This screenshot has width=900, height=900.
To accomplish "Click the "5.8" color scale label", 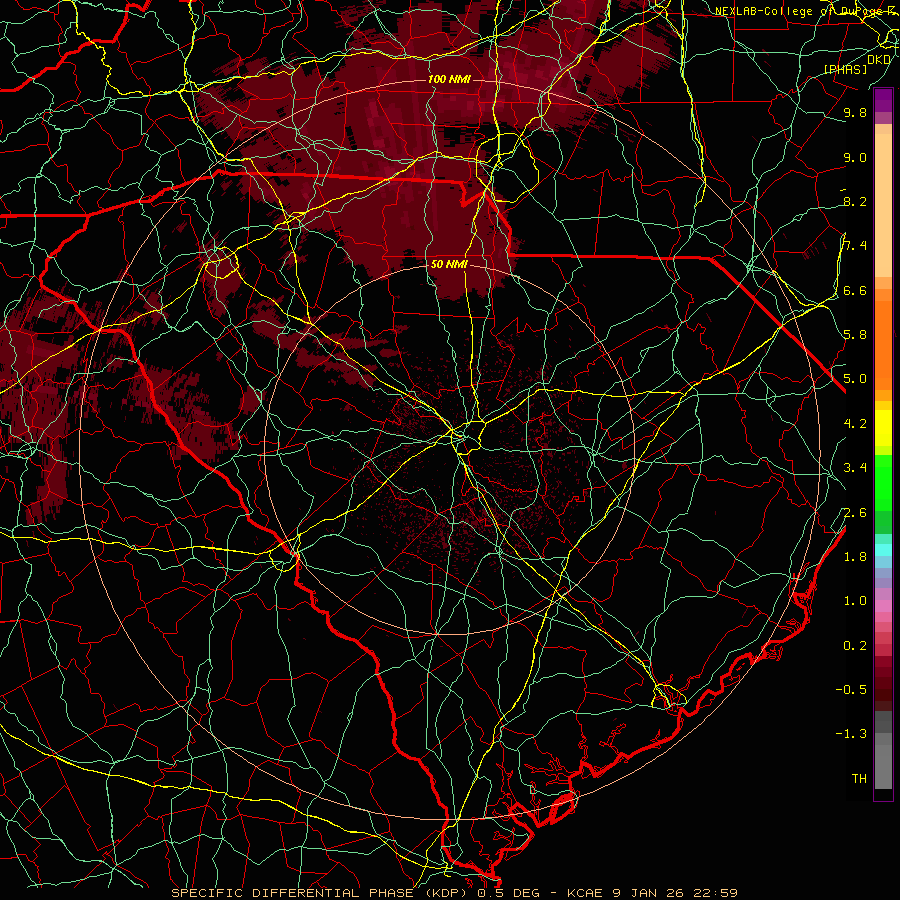I will pyautogui.click(x=855, y=335).
